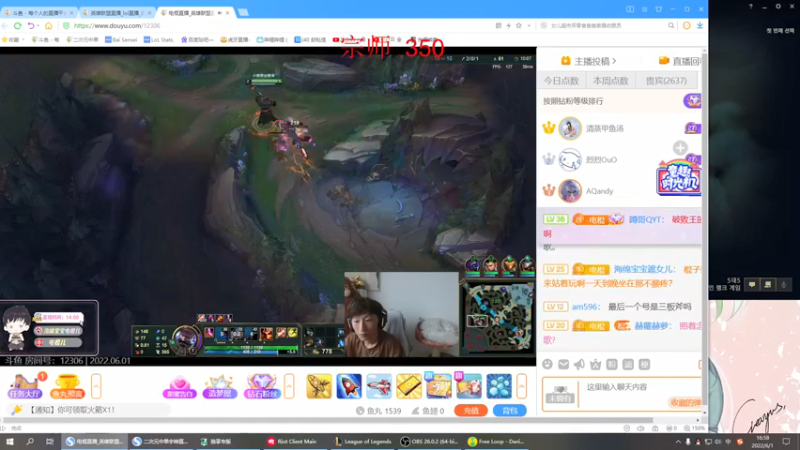This screenshot has height=450, width=800.
Task: Open the Windows Start menu
Action: pyautogui.click(x=10, y=441)
